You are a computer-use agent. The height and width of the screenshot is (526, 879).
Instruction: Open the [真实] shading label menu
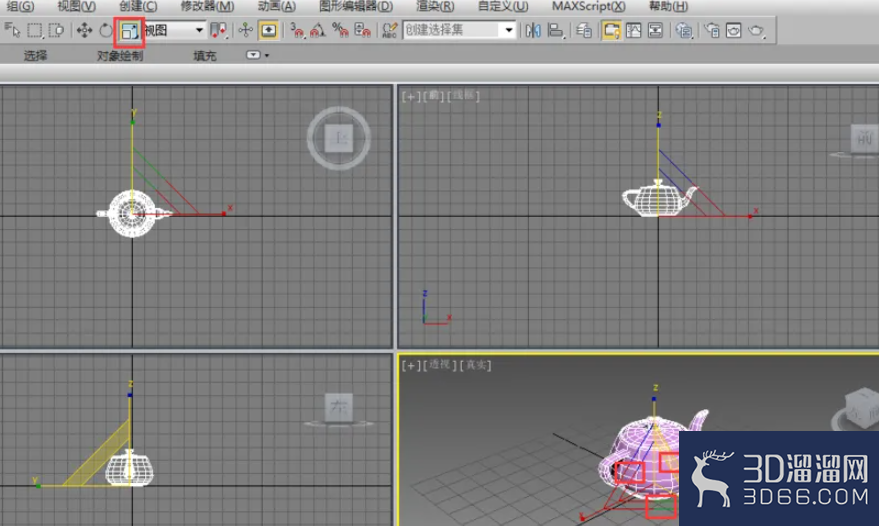[x=475, y=365]
